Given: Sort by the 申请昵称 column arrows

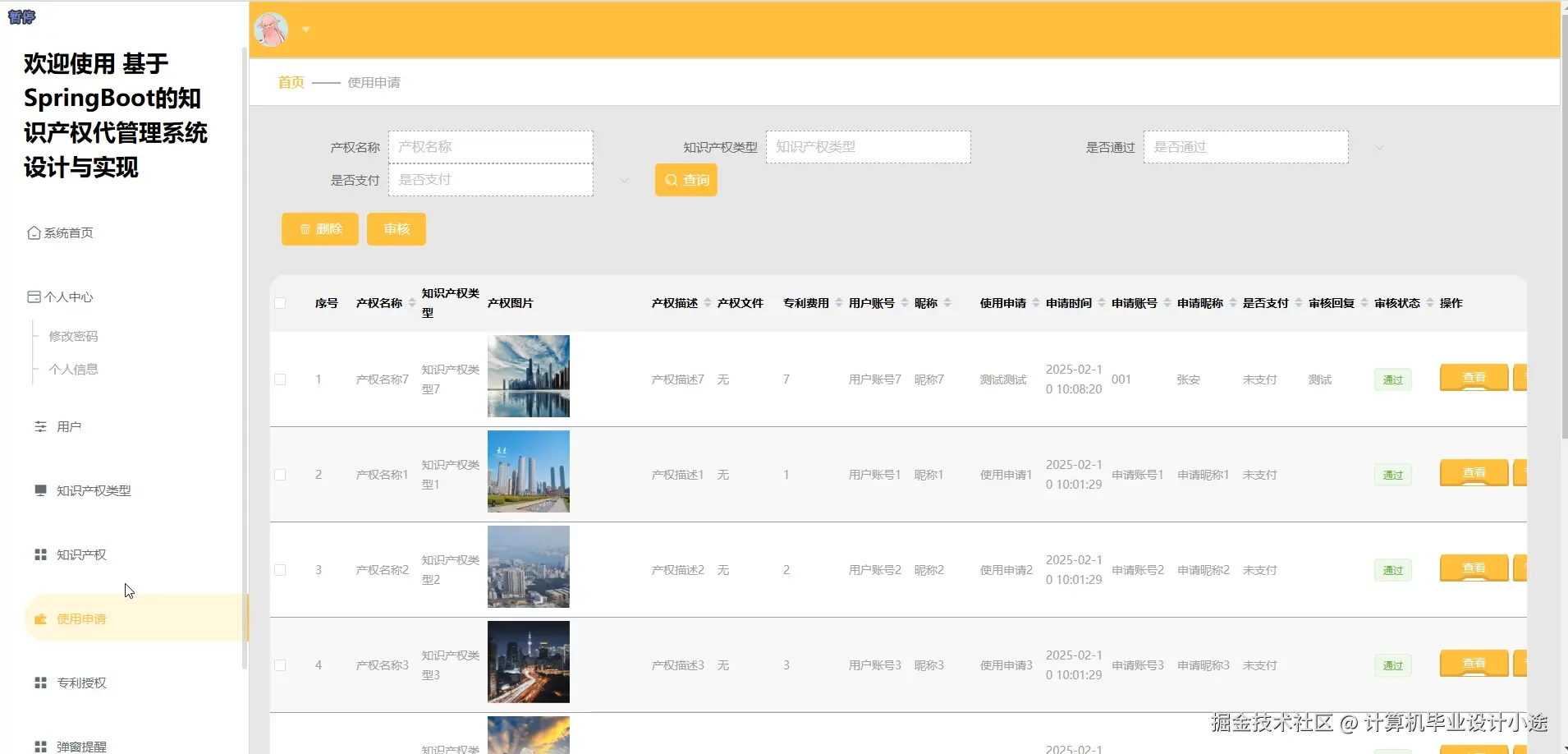Looking at the screenshot, I should pyautogui.click(x=1233, y=303).
